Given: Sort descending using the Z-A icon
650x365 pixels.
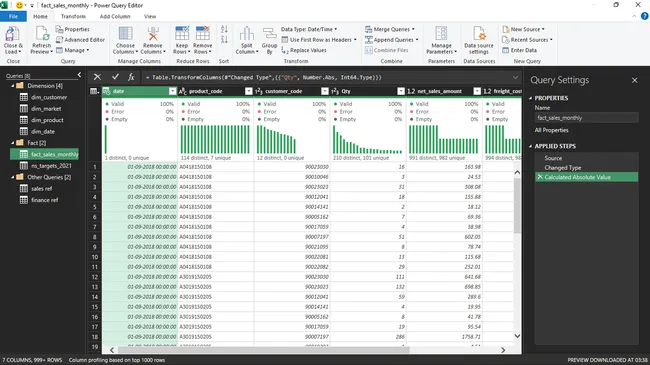Looking at the screenshot, I should pos(224,40).
